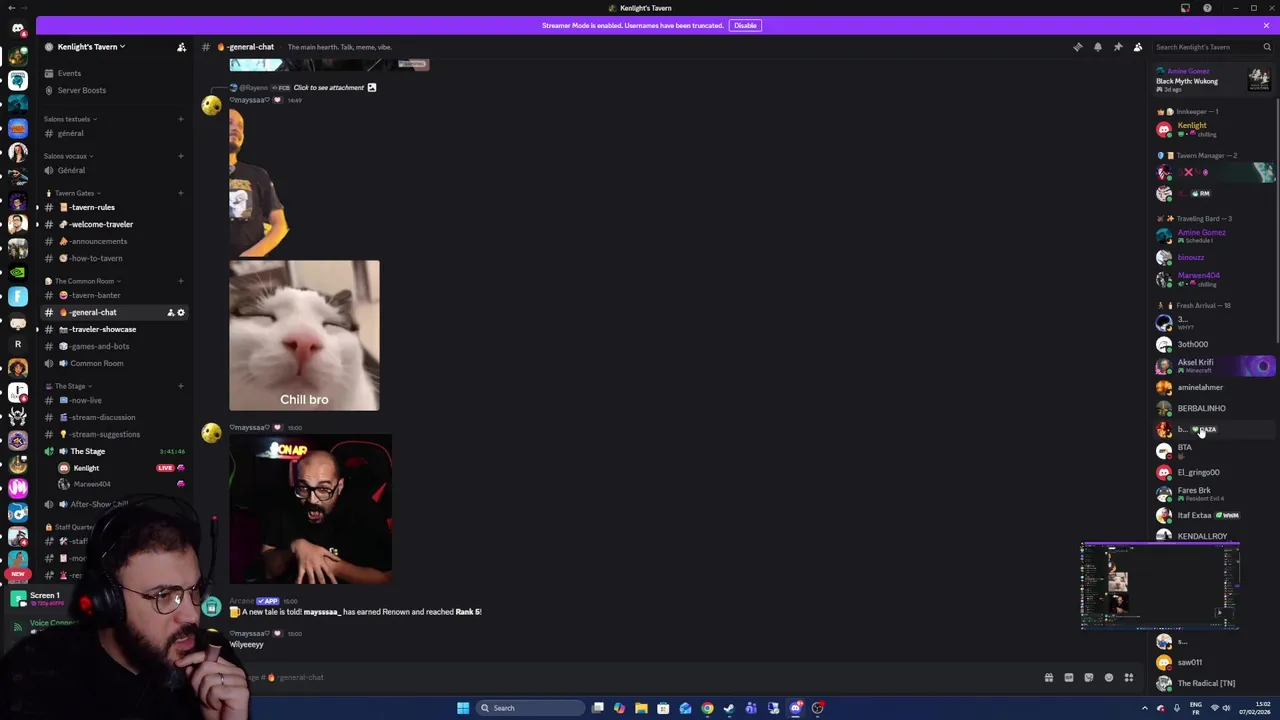This screenshot has width=1280, height=720.
Task: Collapse The Common Room category
Action: coord(85,281)
